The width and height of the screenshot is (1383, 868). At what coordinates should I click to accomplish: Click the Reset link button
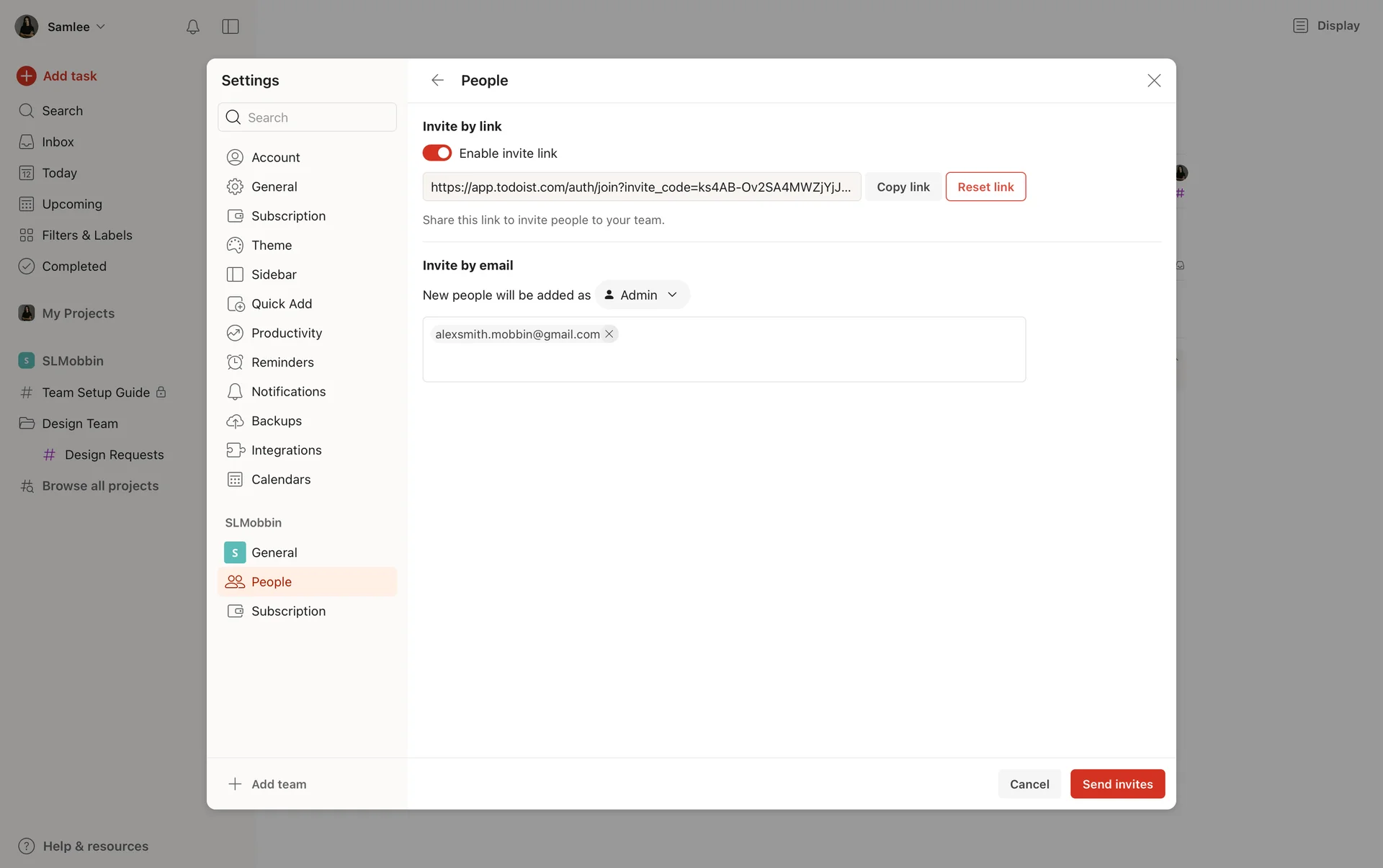point(985,187)
